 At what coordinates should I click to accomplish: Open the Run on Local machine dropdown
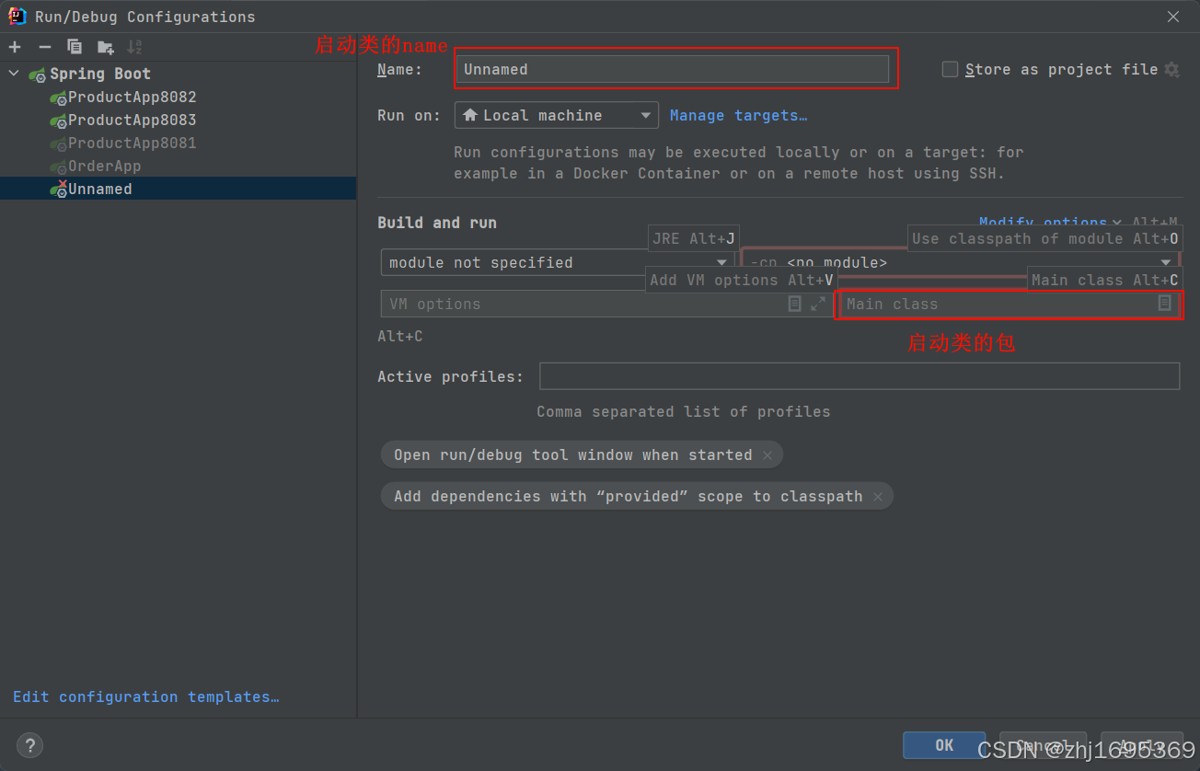click(556, 115)
